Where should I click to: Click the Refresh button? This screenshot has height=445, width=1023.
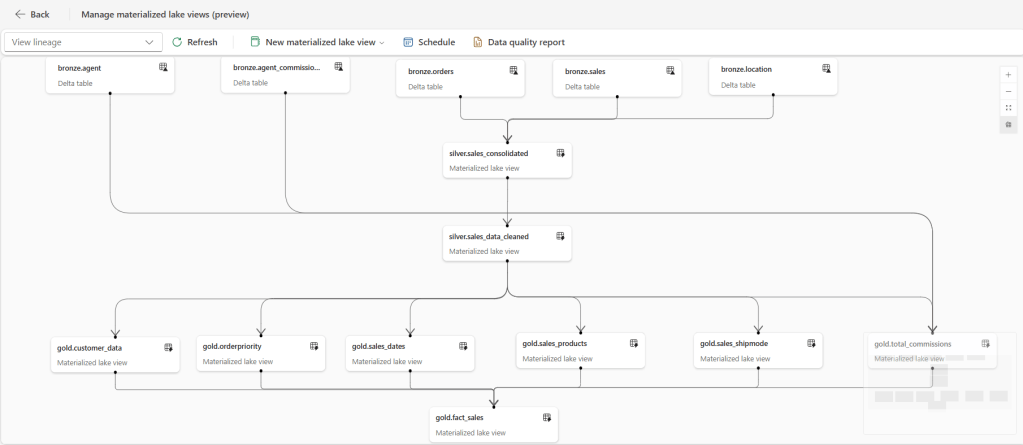coord(194,42)
